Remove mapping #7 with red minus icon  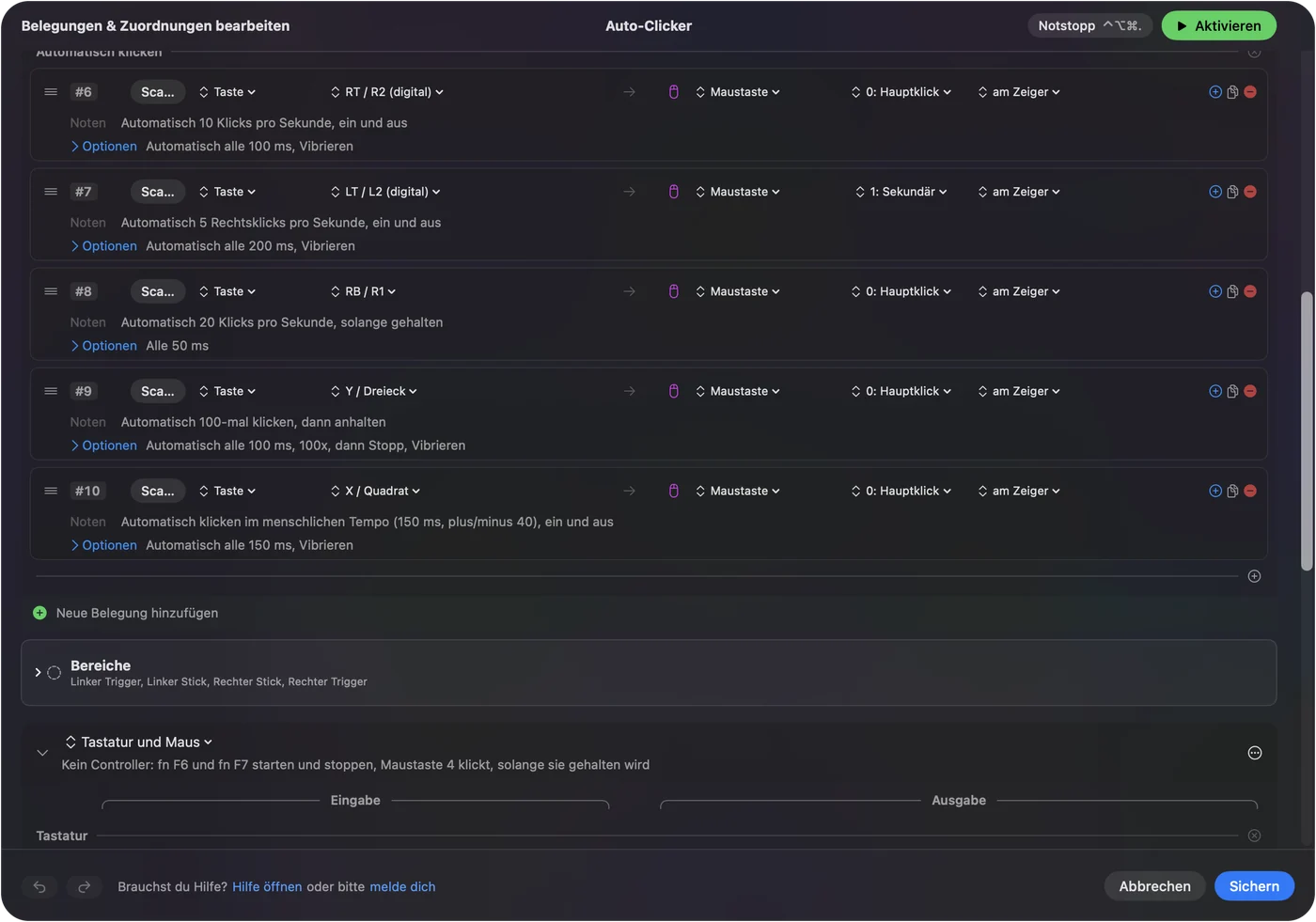1250,192
